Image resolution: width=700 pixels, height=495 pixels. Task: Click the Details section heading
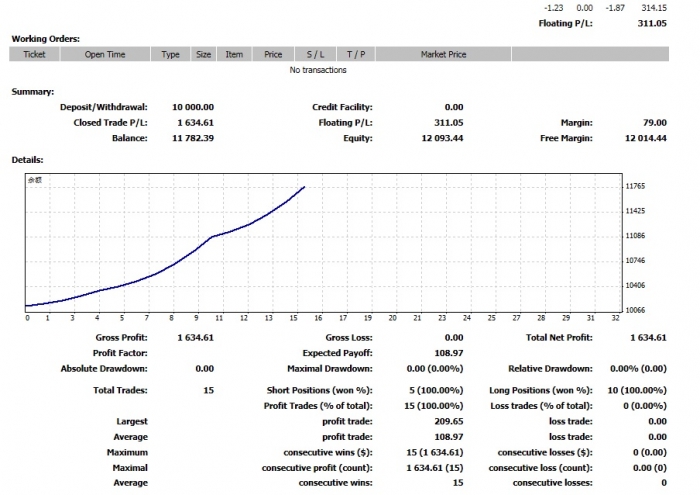point(29,159)
